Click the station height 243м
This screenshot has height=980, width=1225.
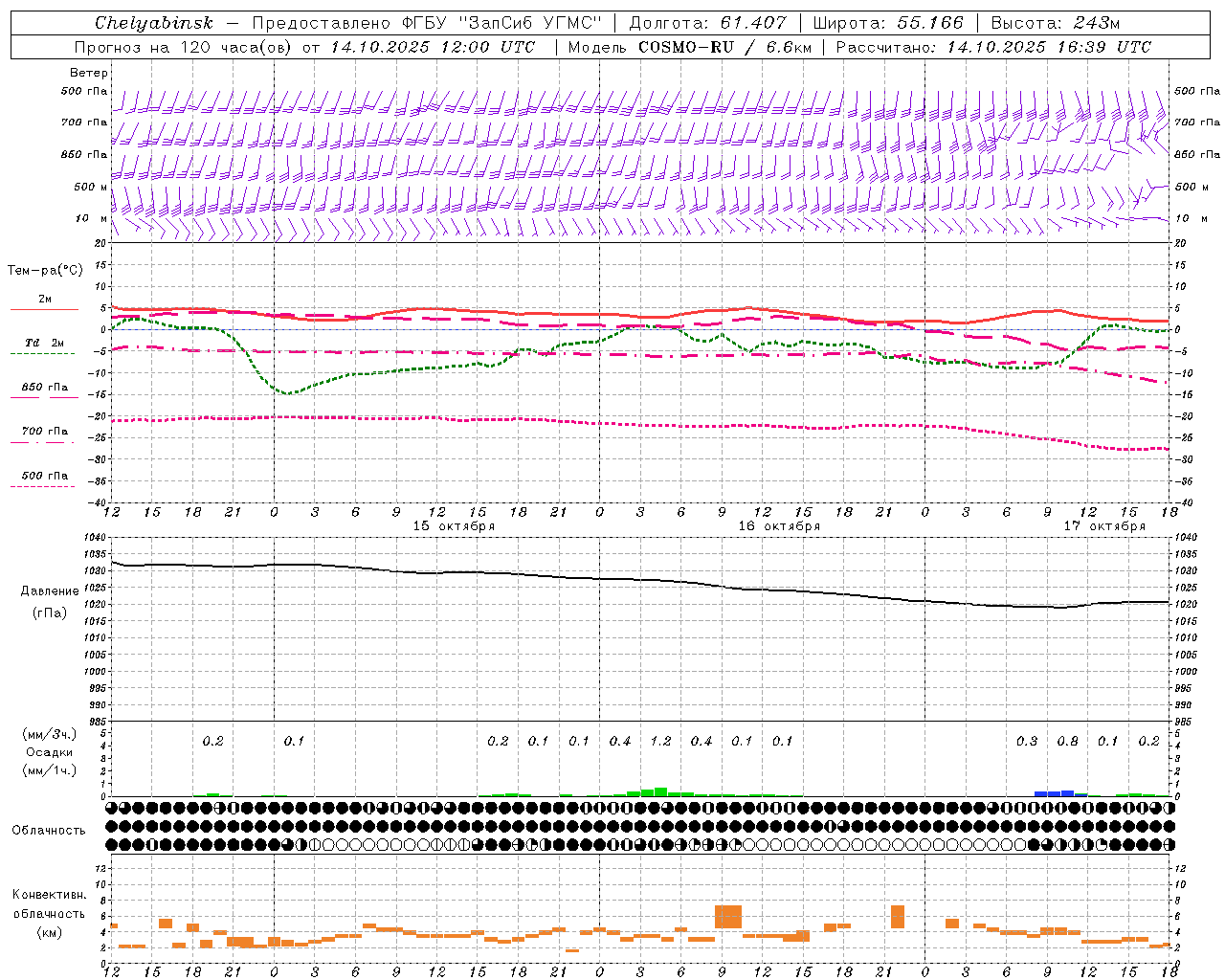[1095, 23]
